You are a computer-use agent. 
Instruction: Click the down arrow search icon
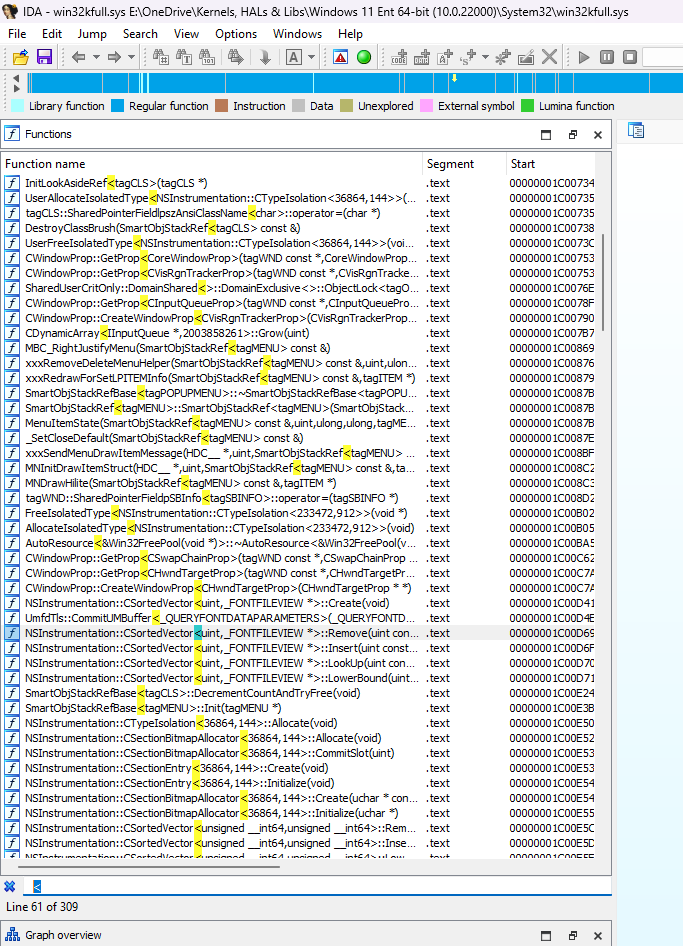(265, 57)
